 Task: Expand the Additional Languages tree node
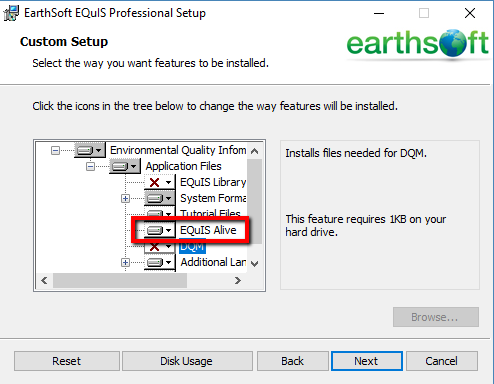(x=125, y=263)
